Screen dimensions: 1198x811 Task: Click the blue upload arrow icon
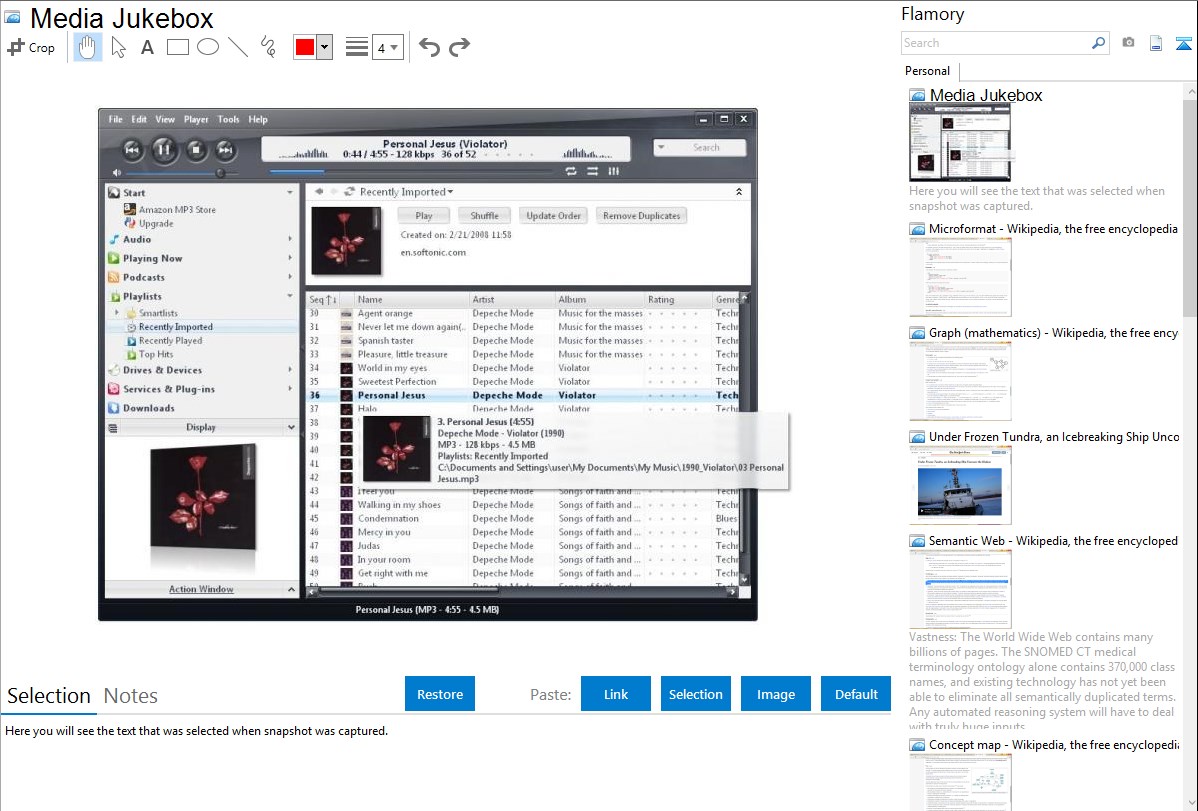pyautogui.click(x=1183, y=43)
